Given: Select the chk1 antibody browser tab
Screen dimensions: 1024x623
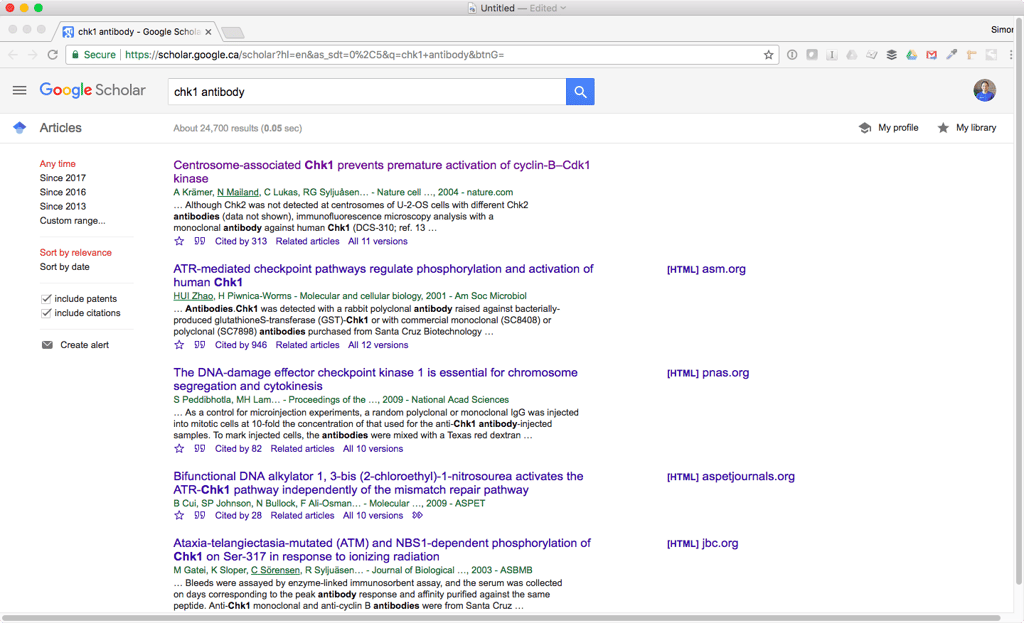Looking at the screenshot, I should pos(137,31).
